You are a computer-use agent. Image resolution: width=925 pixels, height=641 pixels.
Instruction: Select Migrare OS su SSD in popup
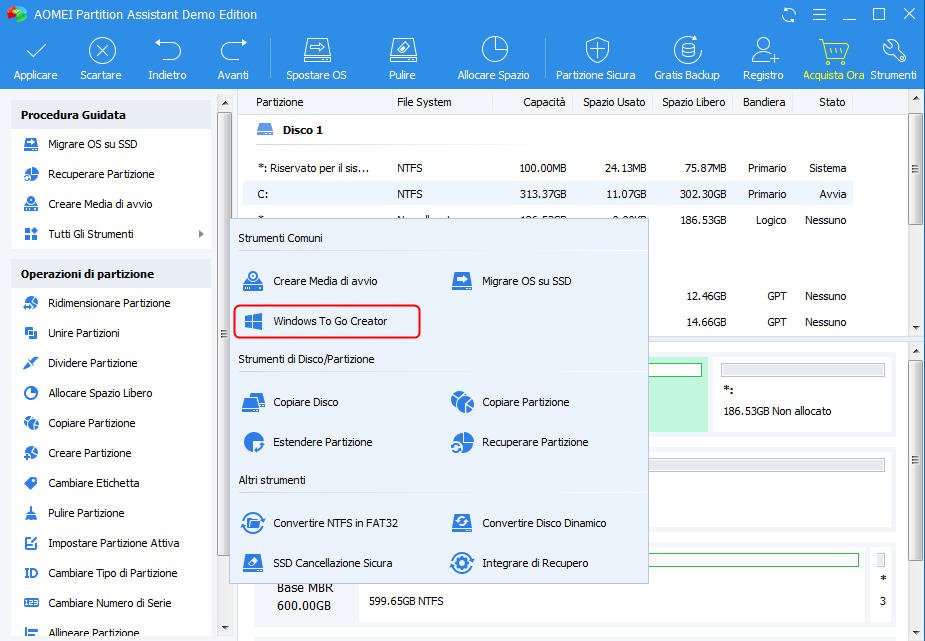tap(511, 281)
